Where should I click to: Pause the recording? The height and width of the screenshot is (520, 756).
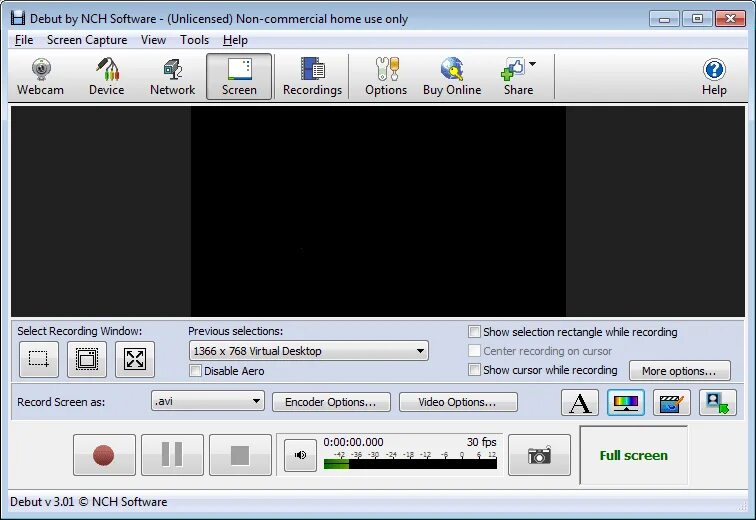[x=172, y=455]
